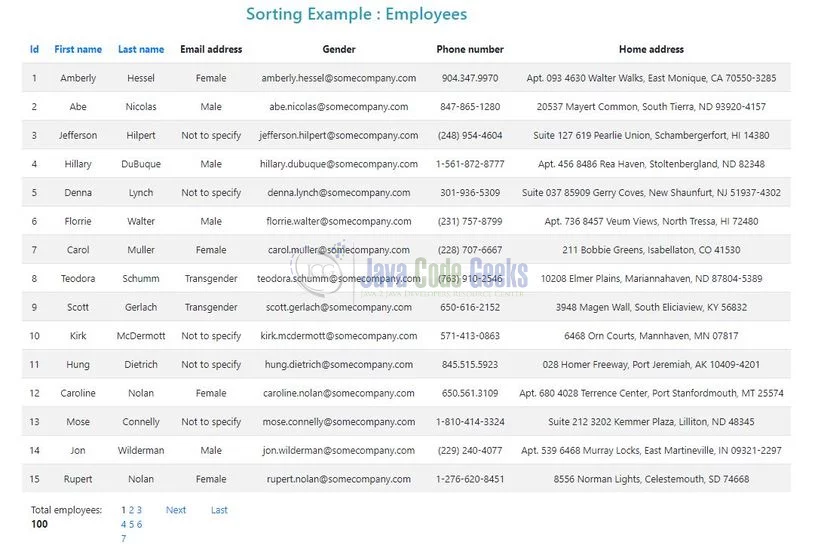Sort the table by the Id column
This screenshot has height=548, width=818.
[x=34, y=50]
